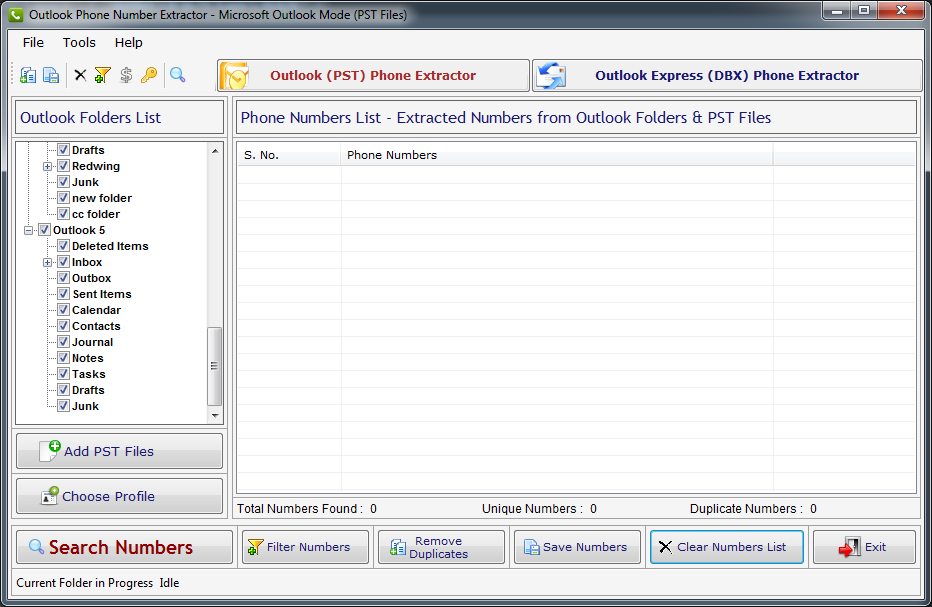Click Current Folder in Progress Idle status
The width and height of the screenshot is (932, 607).
97,583
